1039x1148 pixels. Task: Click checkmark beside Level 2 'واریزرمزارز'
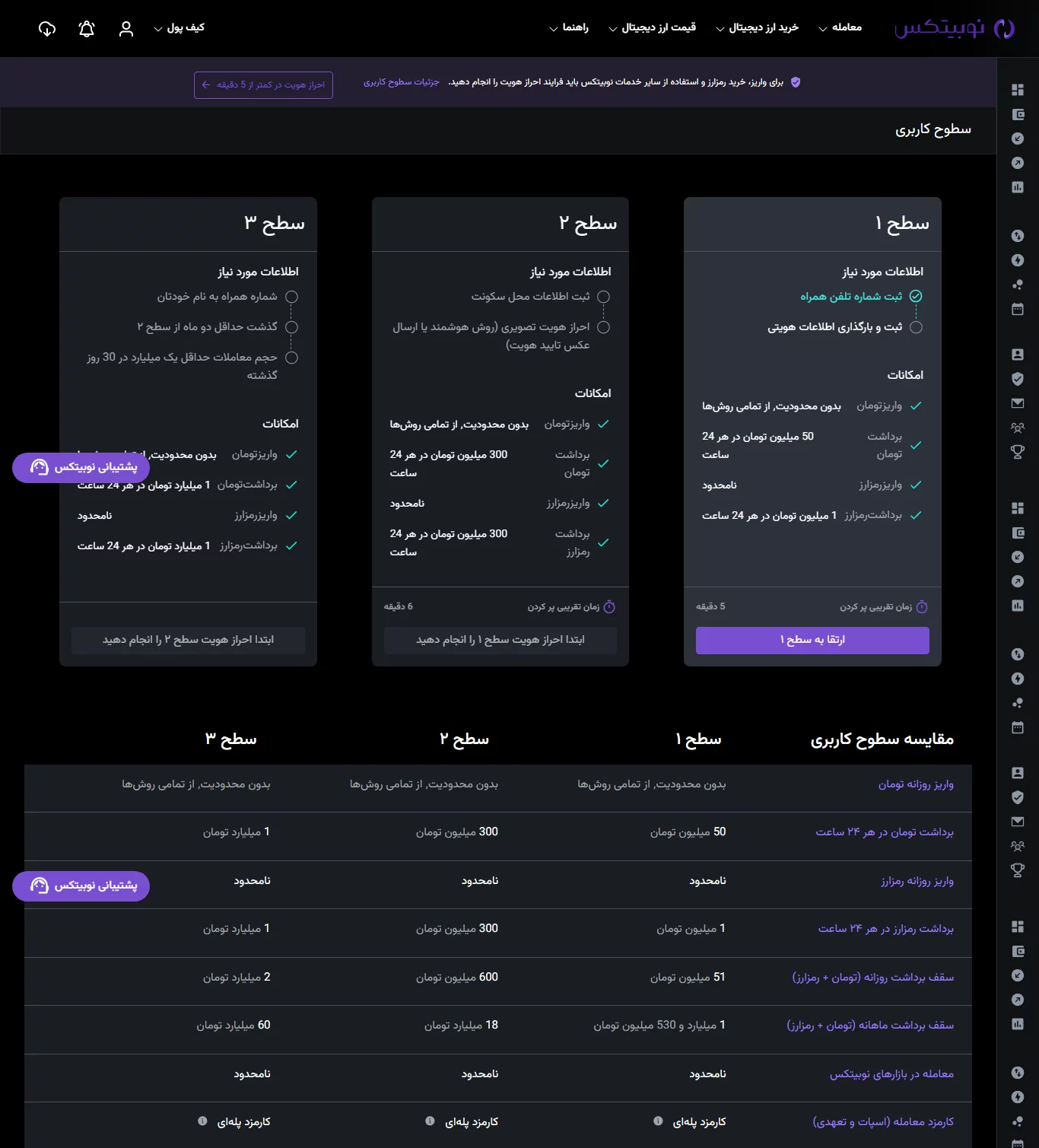(603, 503)
